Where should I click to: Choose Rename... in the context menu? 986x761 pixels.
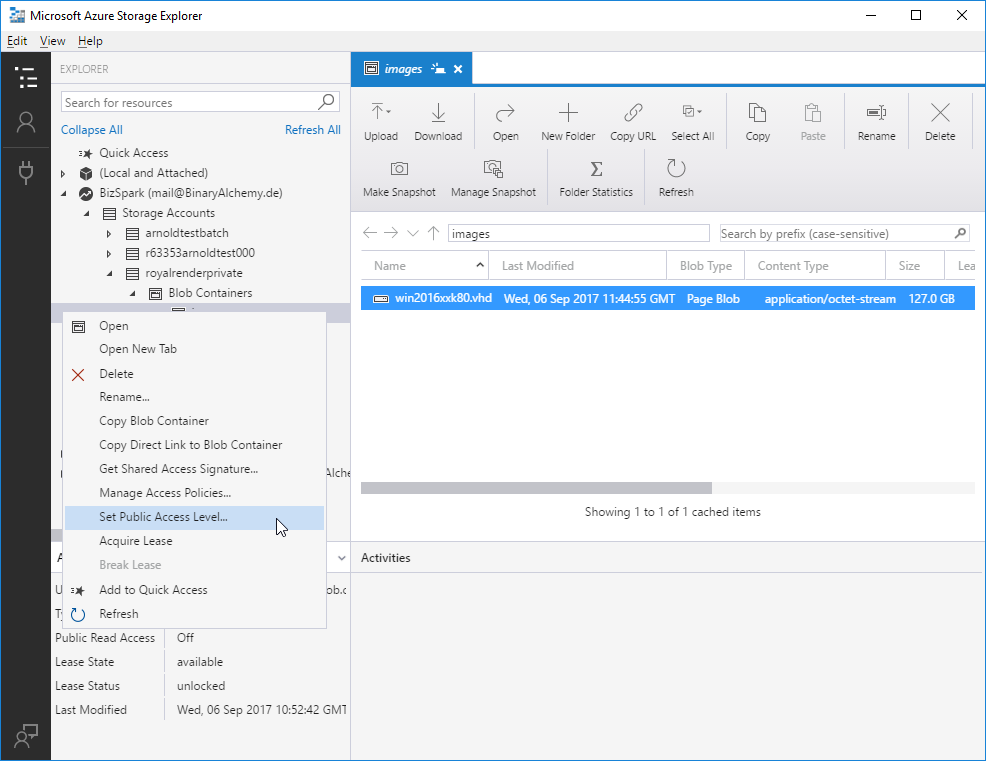point(194,397)
